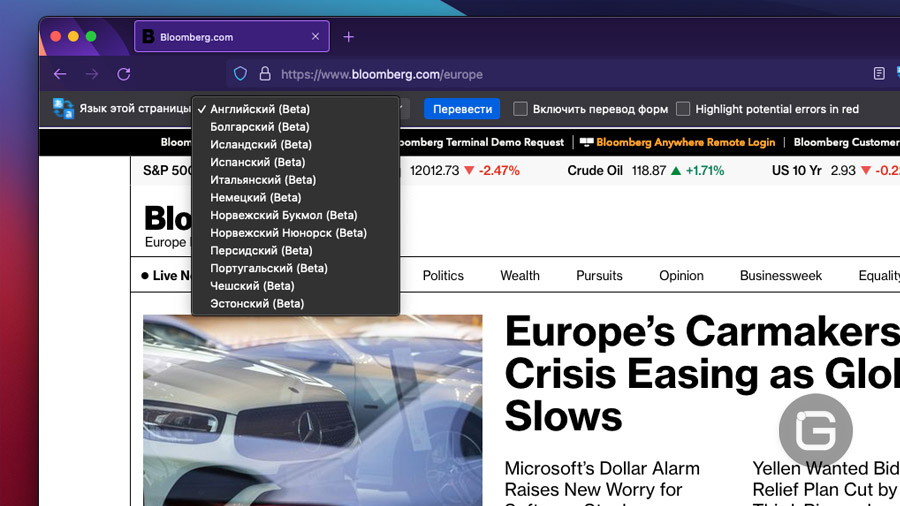Reload the Bloomberg page

pos(123,74)
